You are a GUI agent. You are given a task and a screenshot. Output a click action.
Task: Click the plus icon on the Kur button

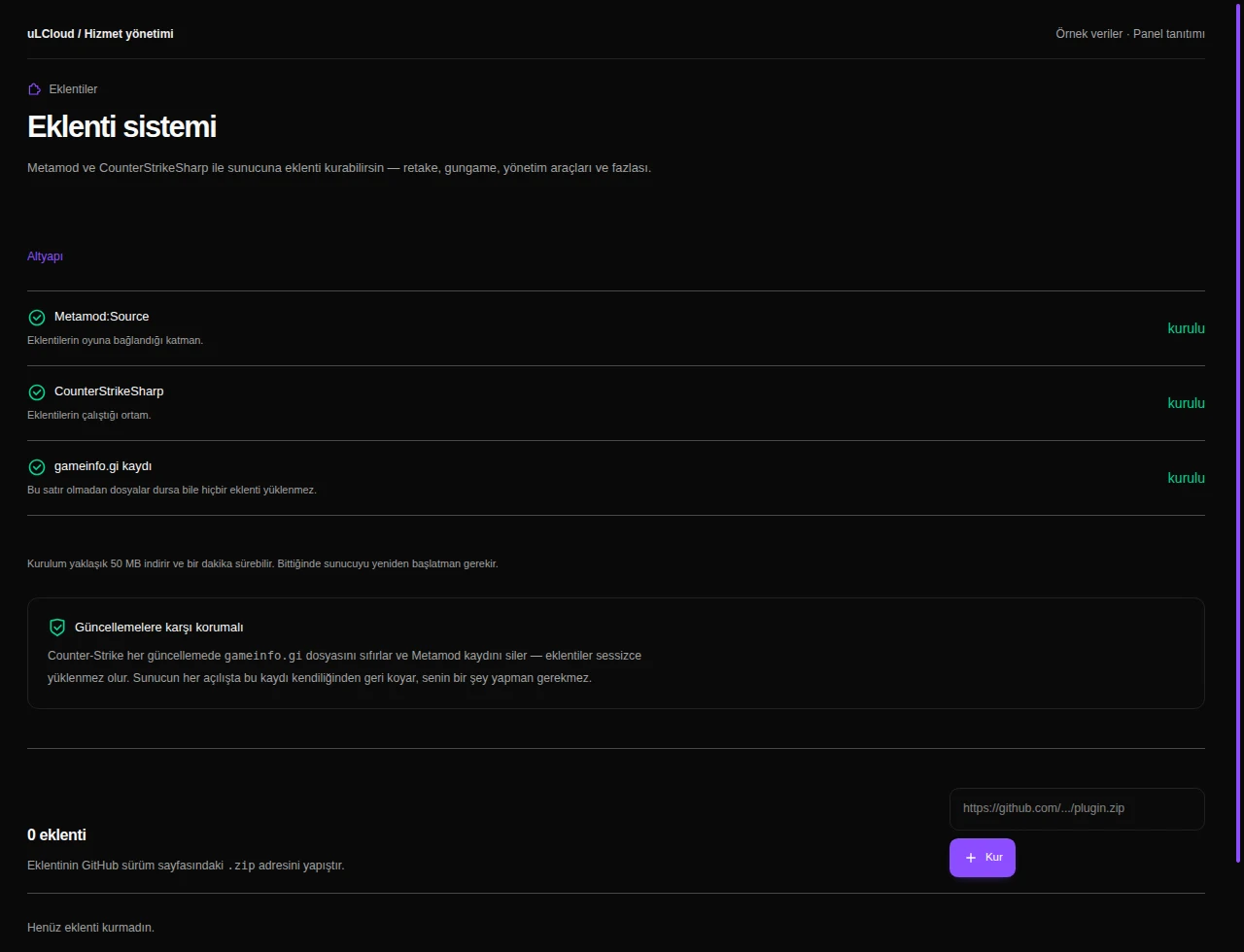971,858
